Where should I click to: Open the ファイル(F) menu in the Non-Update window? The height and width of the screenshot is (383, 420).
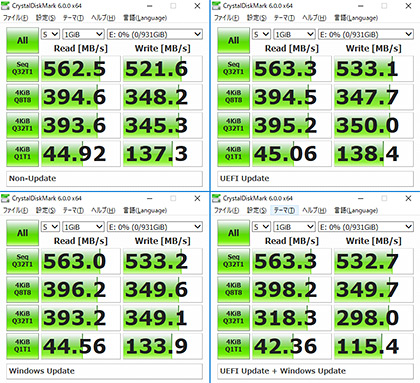click(15, 18)
